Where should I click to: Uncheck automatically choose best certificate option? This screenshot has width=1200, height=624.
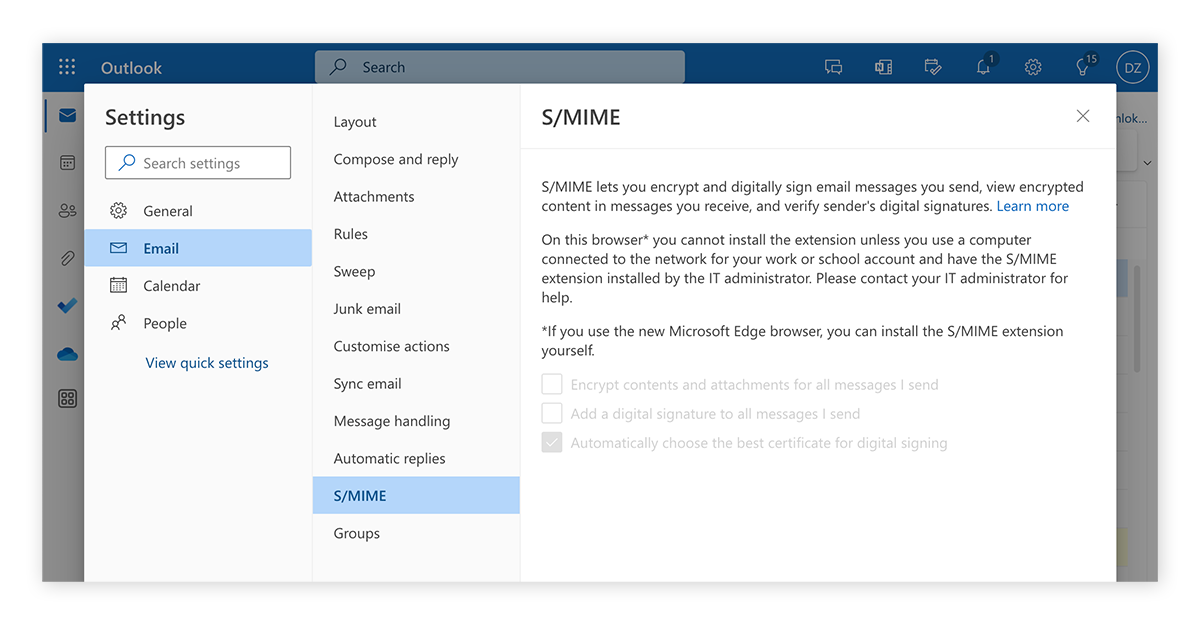click(x=551, y=441)
